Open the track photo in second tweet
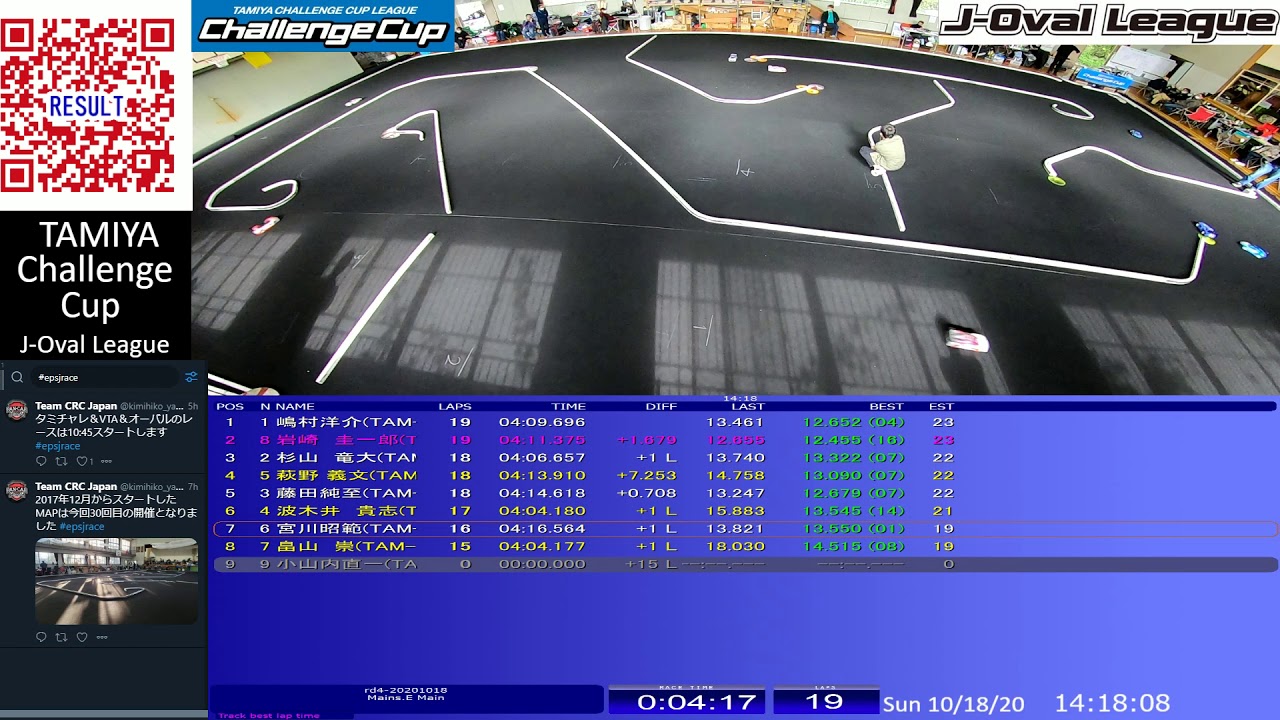The image size is (1280, 720). (x=116, y=581)
